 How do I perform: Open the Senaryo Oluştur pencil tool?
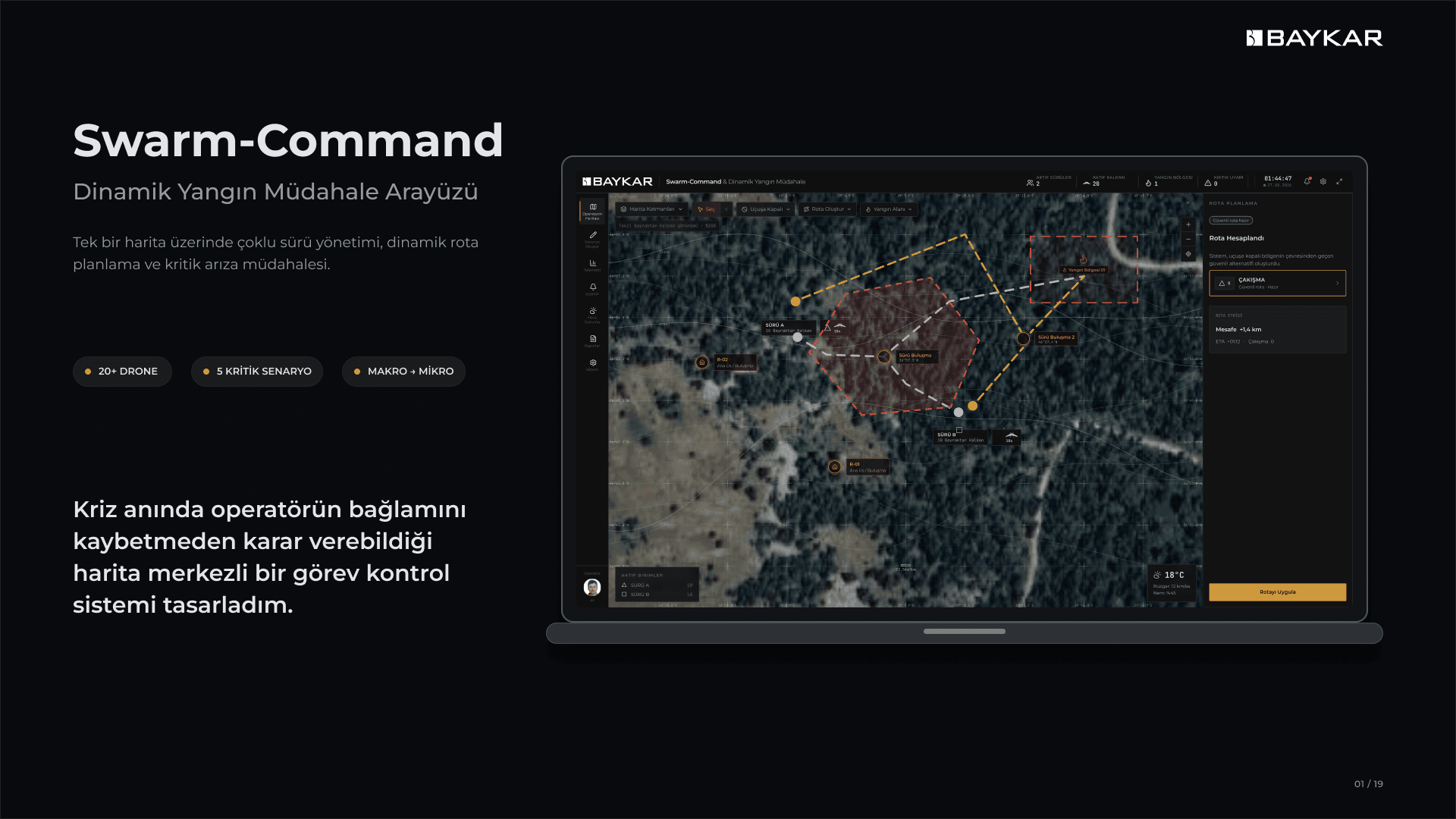592,239
